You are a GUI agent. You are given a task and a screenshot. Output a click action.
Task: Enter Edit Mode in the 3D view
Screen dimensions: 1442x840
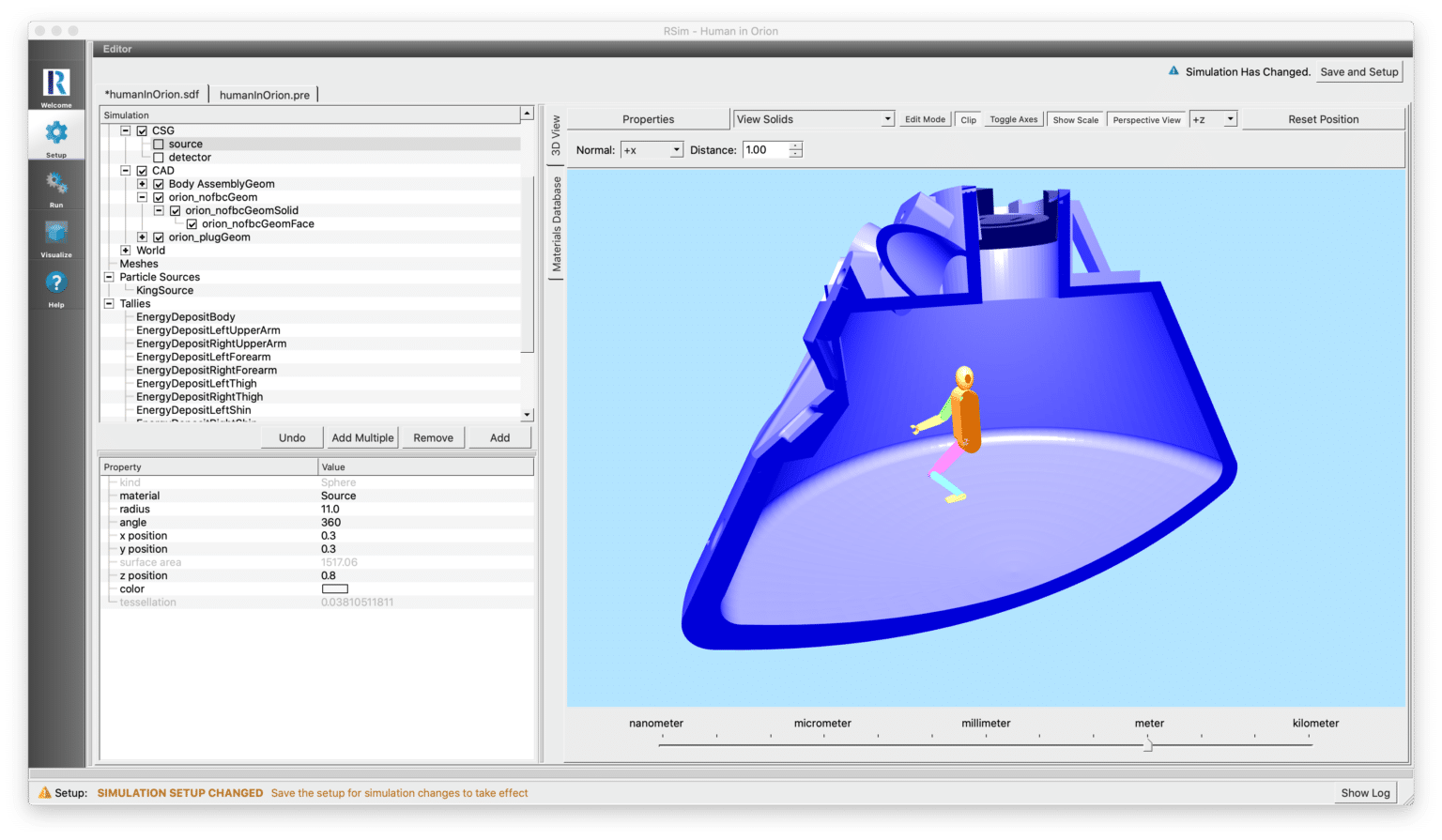924,118
